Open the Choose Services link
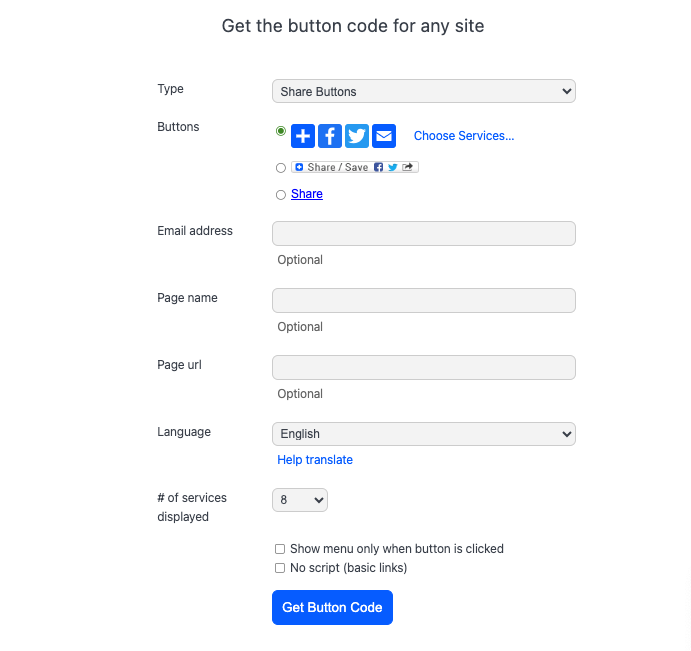 464,136
